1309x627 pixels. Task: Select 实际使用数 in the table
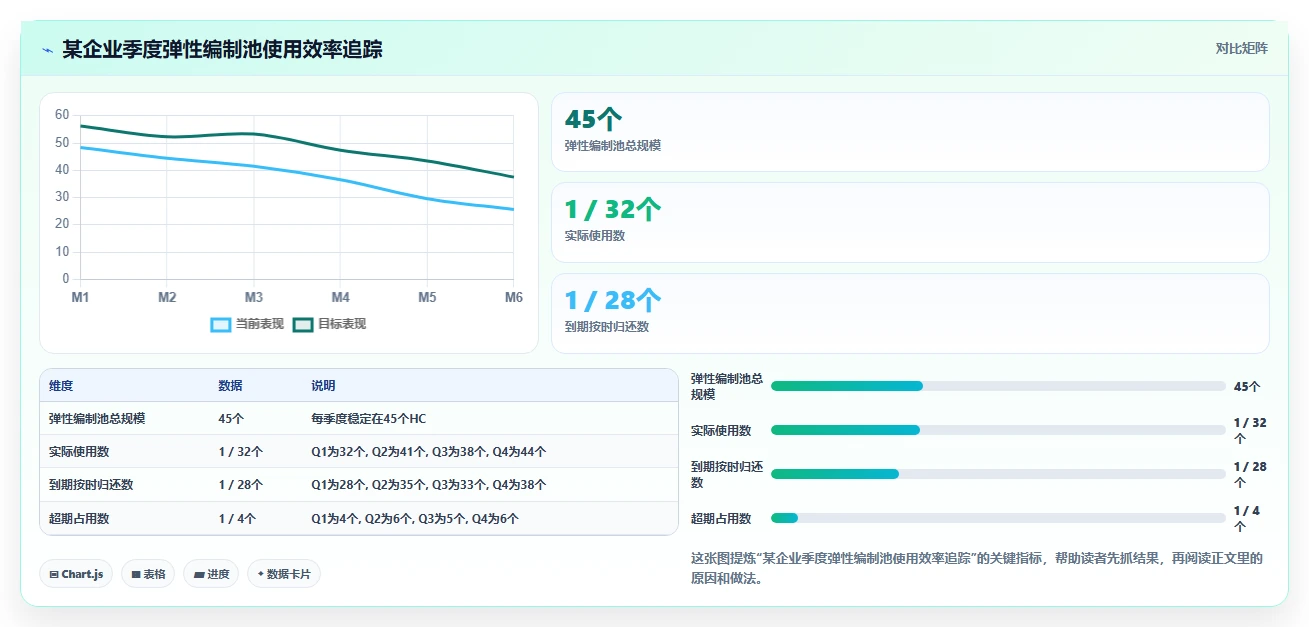click(x=79, y=452)
